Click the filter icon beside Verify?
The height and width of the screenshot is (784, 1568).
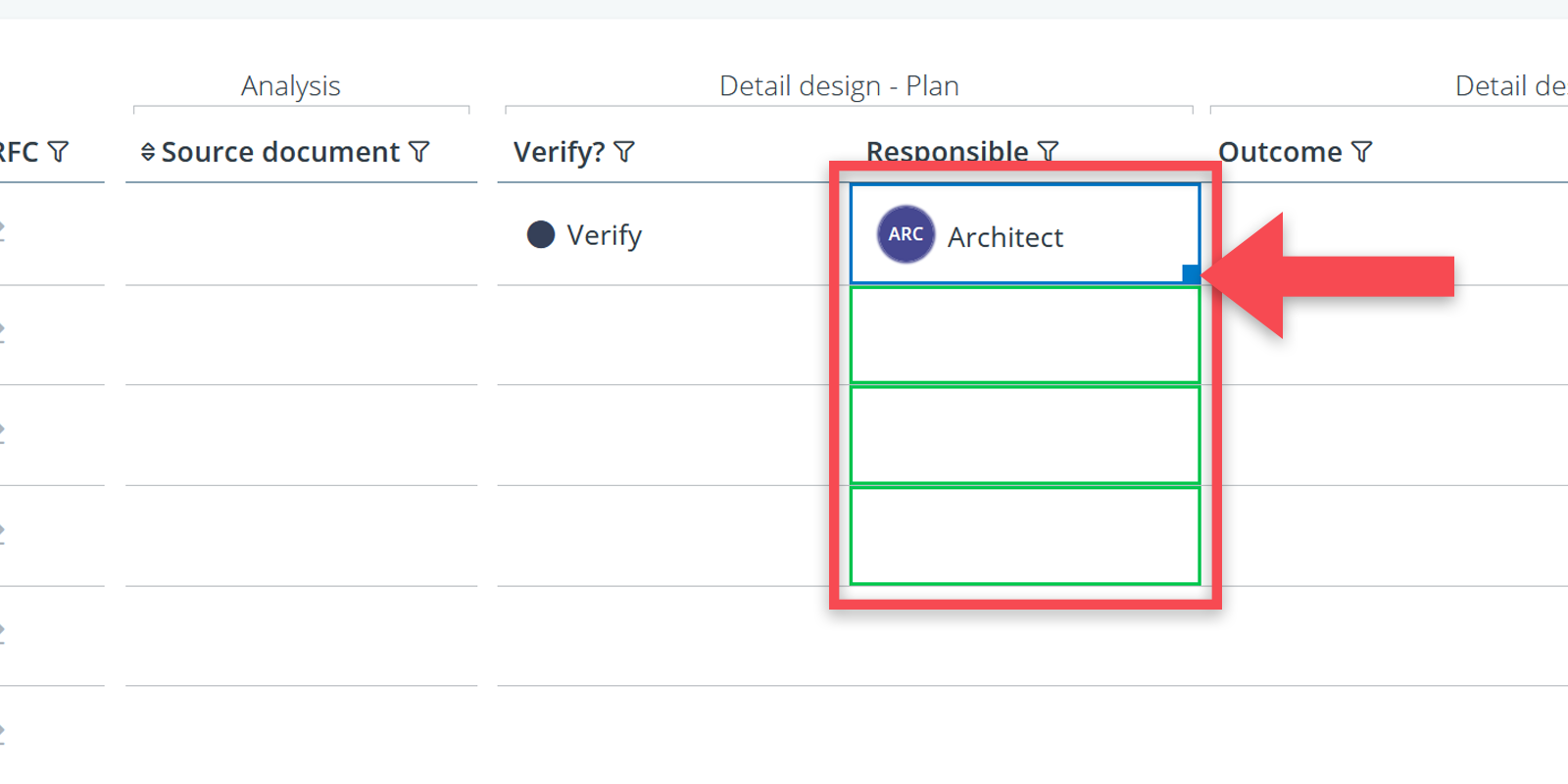(x=624, y=152)
